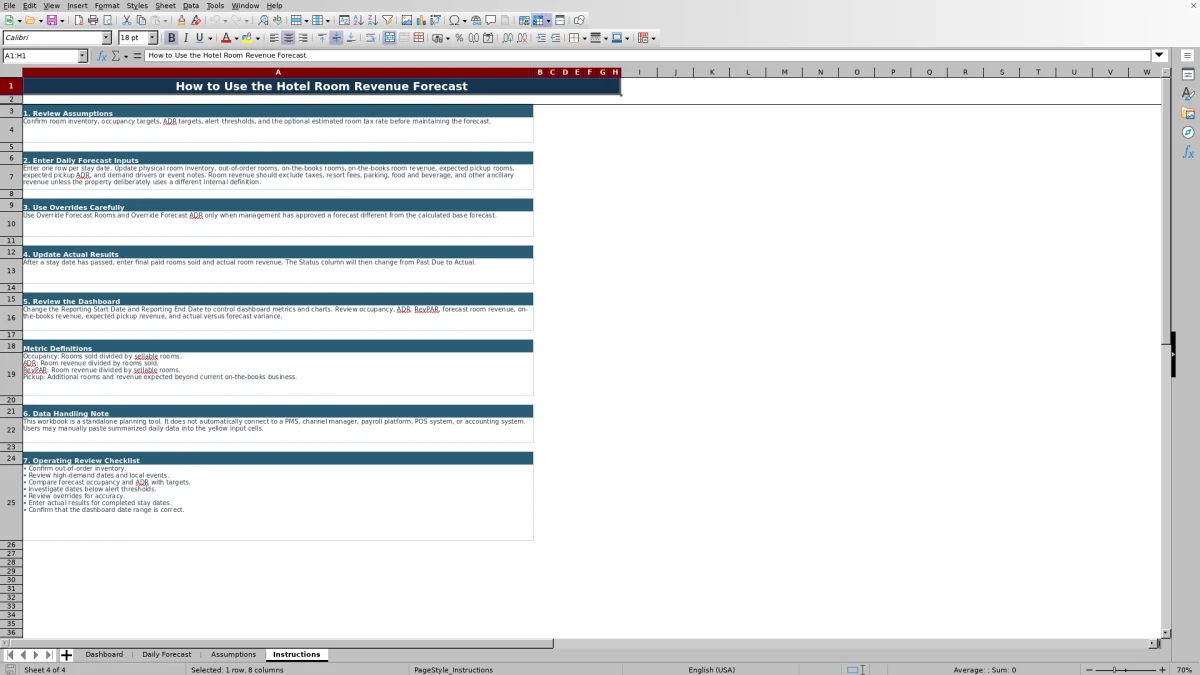Toggle Underline formatting
This screenshot has height=675, width=1200.
[x=200, y=38]
